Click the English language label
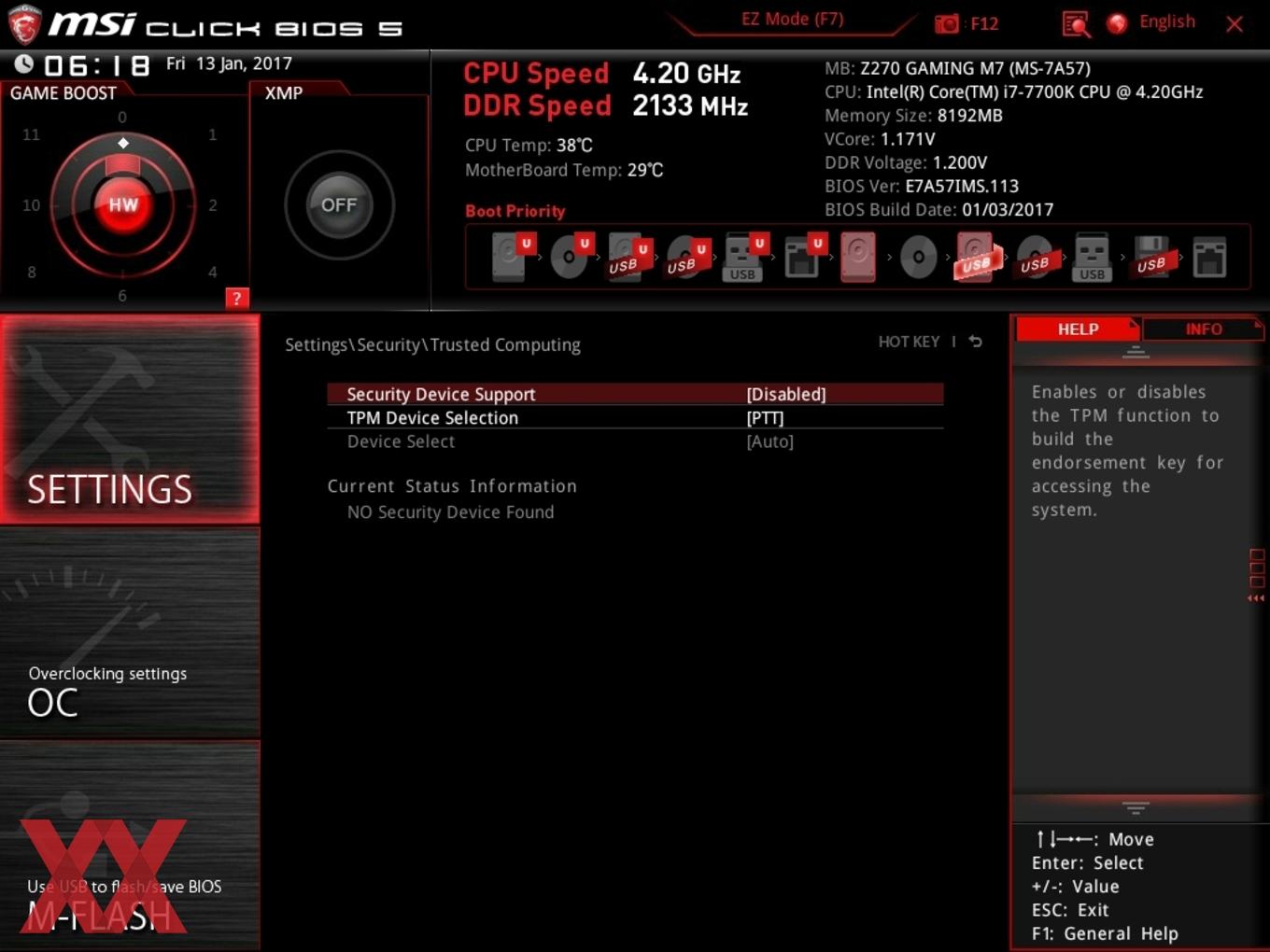 click(1166, 21)
